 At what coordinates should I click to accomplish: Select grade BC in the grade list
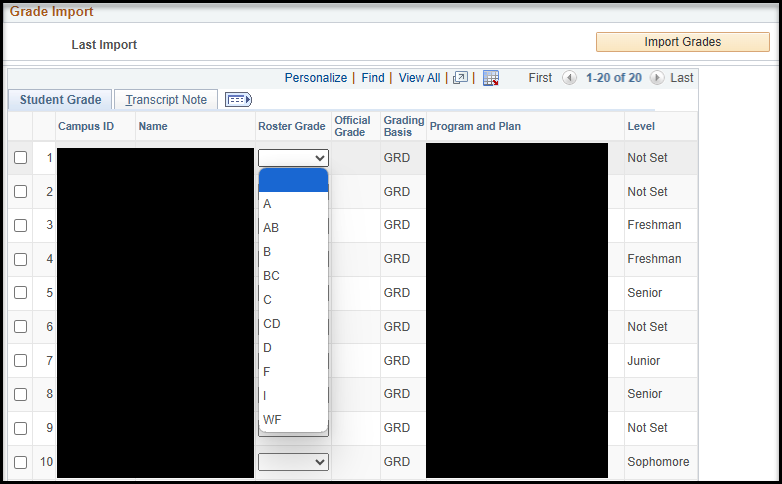271,276
